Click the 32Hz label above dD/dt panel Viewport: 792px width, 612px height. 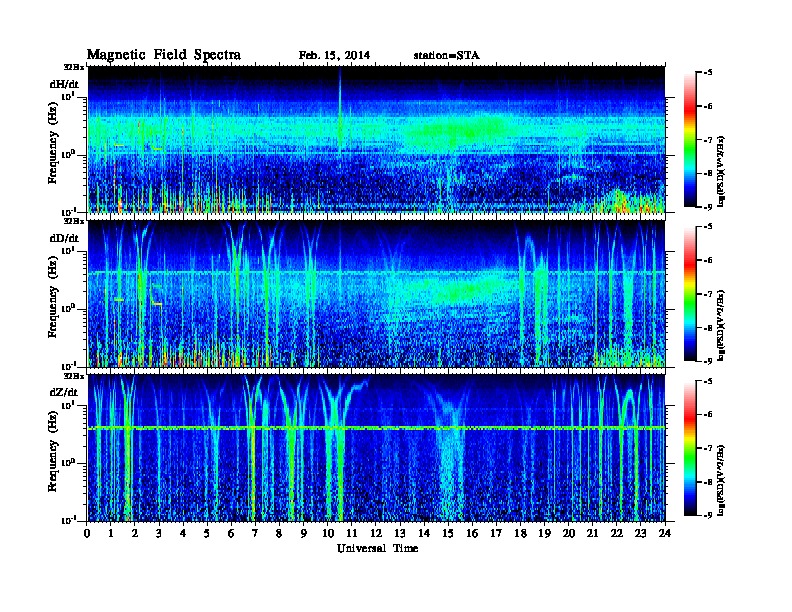click(74, 221)
